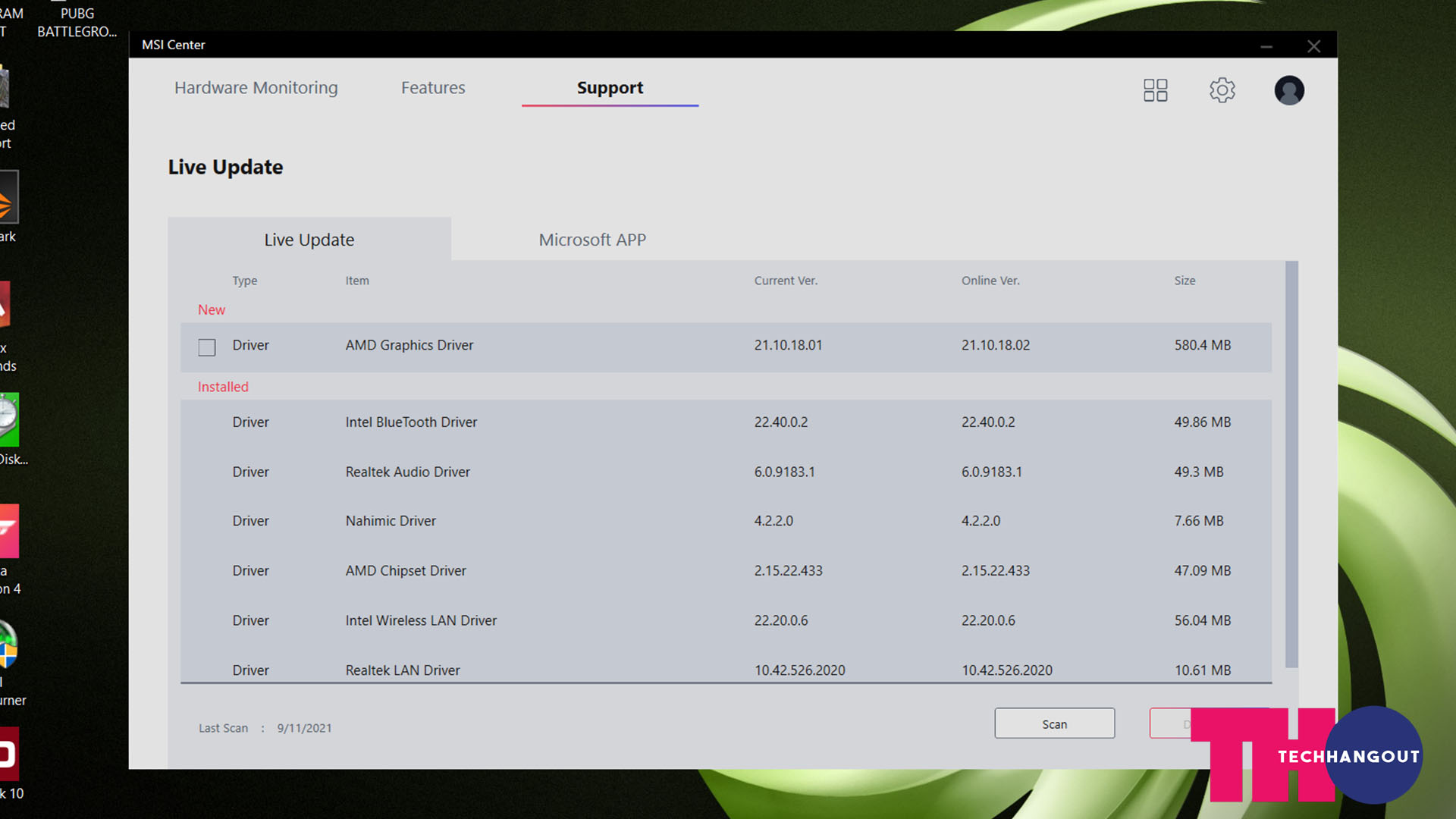Select the Support tab
The image size is (1456, 819).
pyautogui.click(x=610, y=88)
